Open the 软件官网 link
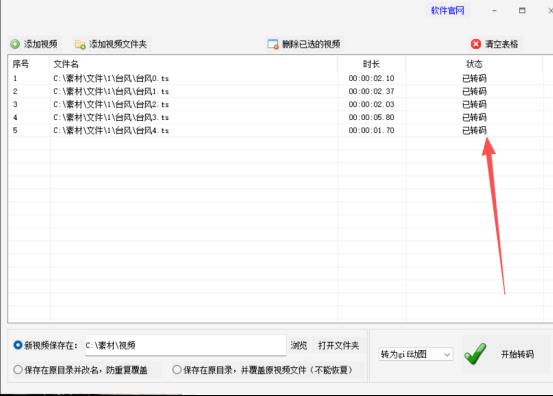Screen dimensions: 553x396 pos(448,11)
